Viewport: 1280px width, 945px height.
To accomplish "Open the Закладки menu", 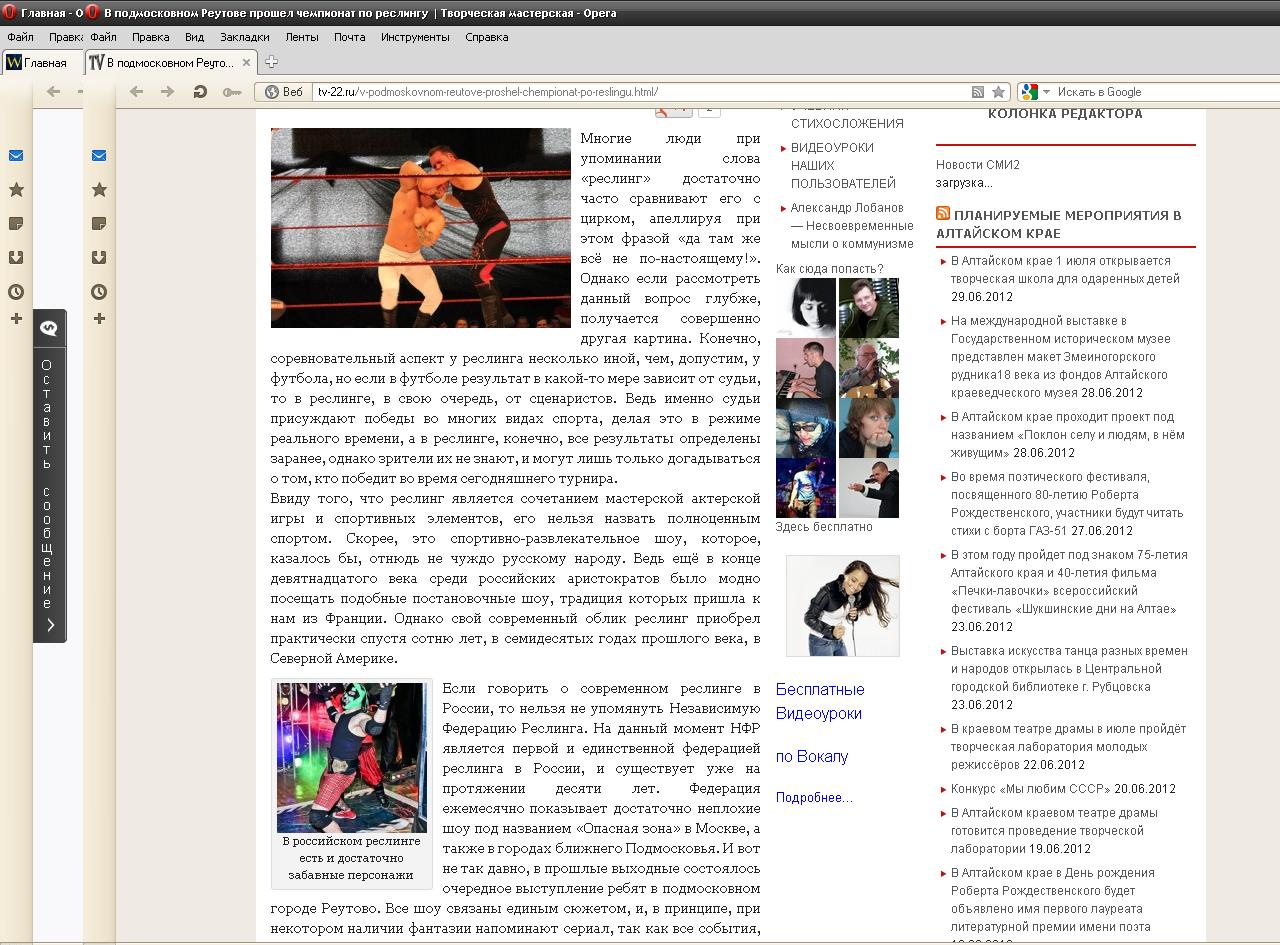I will tap(244, 37).
